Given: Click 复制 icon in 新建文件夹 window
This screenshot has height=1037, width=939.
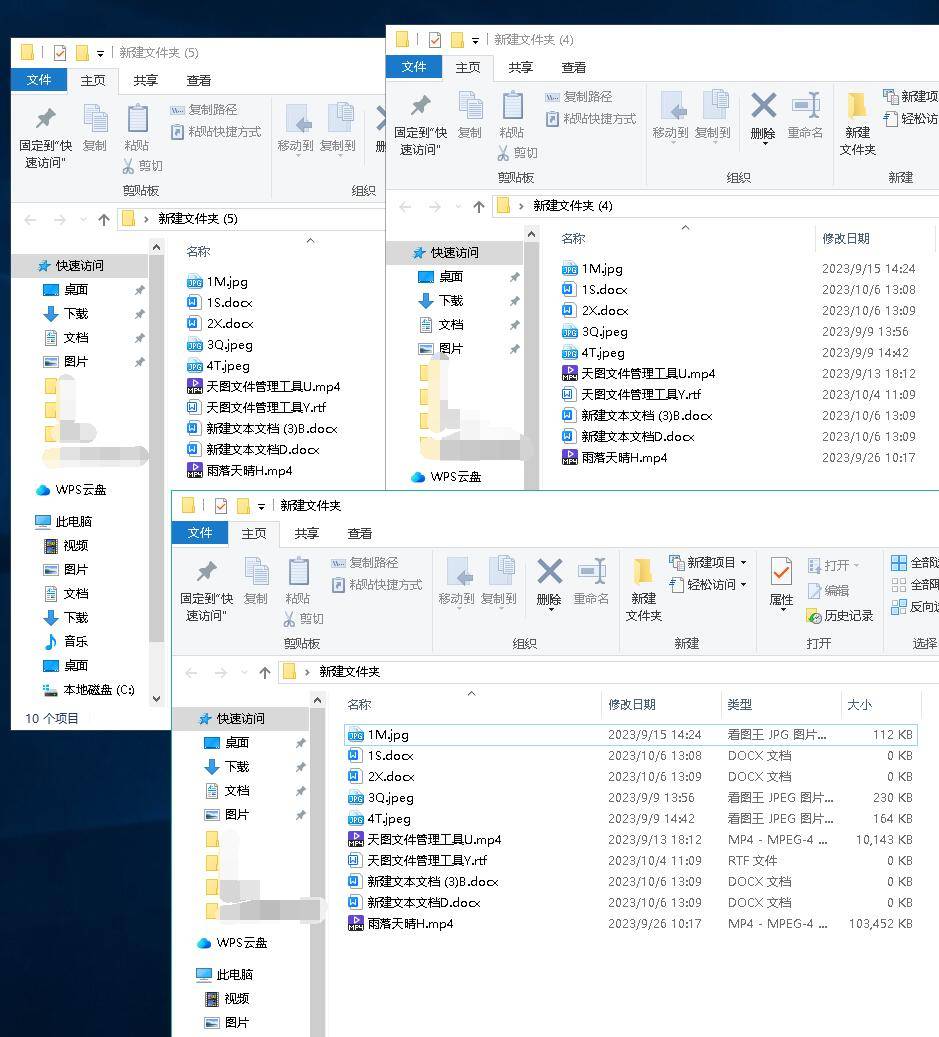Looking at the screenshot, I should [256, 573].
